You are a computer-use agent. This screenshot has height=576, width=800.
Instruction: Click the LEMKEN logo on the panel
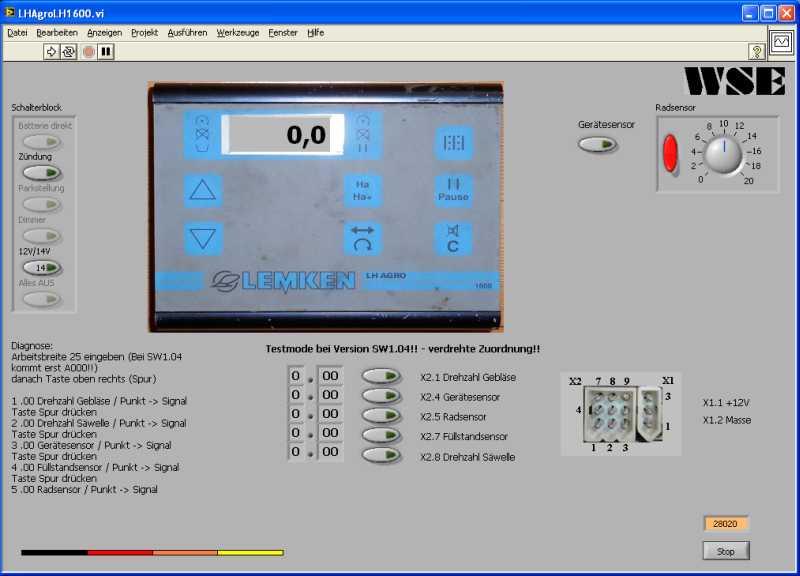click(284, 282)
